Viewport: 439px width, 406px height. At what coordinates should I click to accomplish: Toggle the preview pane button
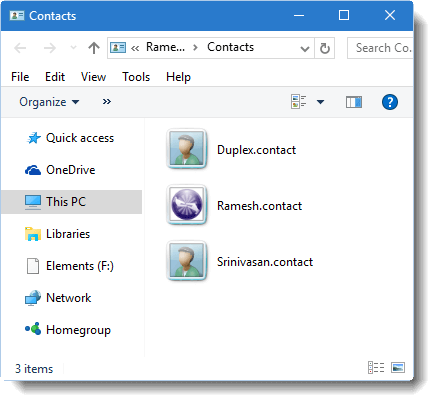[354, 102]
